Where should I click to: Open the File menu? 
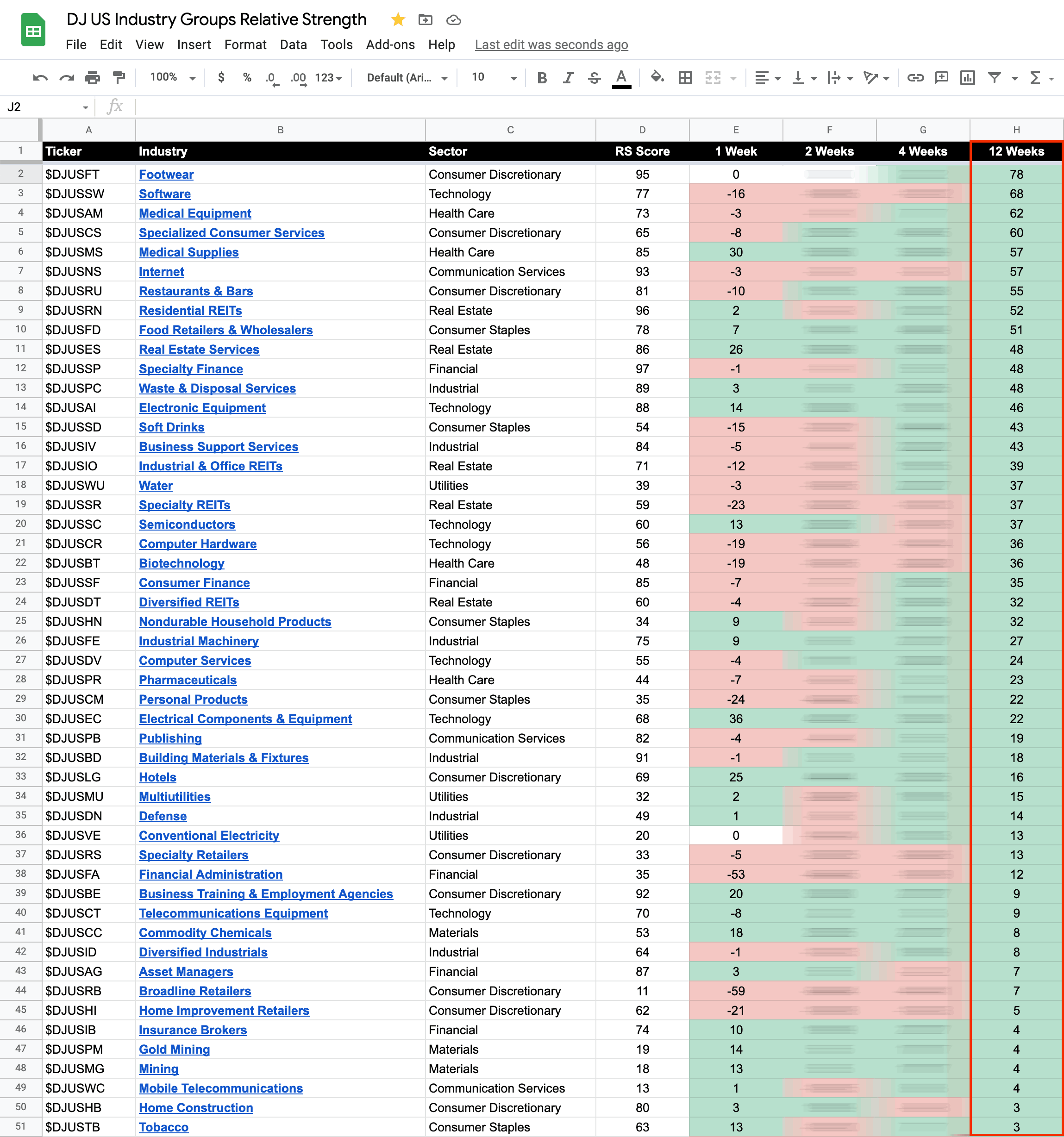point(76,44)
